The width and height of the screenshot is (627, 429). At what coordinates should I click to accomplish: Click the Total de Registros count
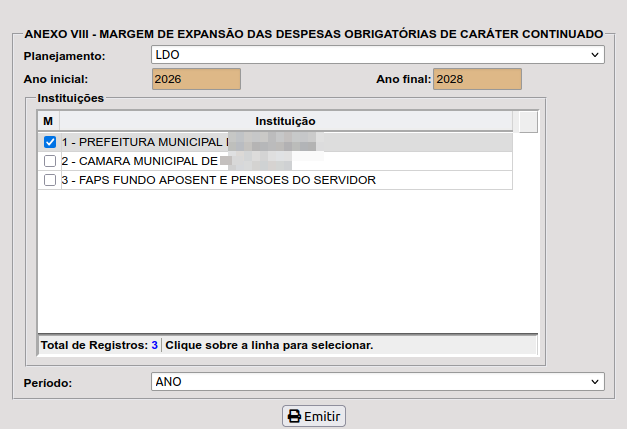pos(155,345)
